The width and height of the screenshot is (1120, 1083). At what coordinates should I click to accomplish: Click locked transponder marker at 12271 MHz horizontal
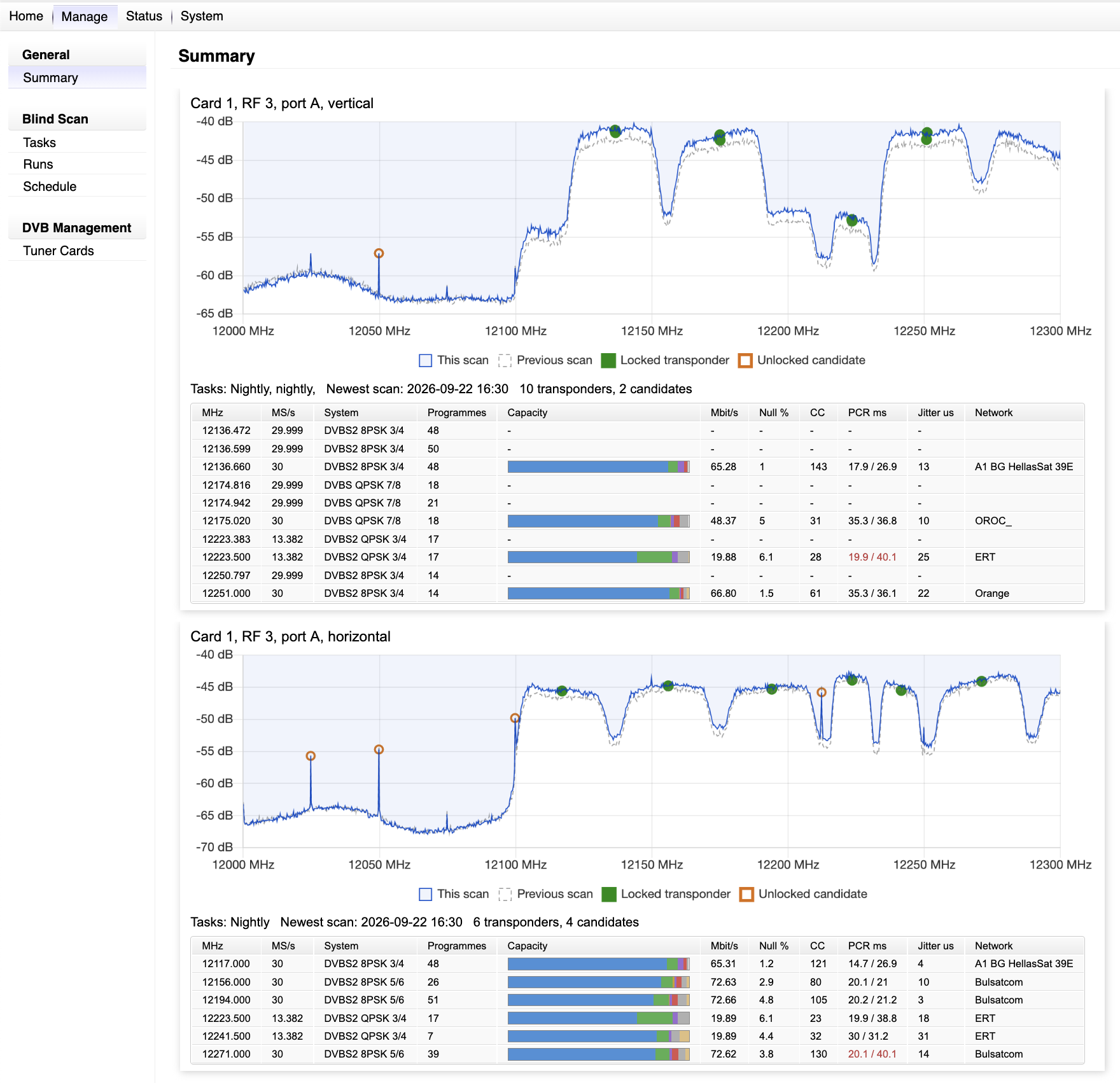[x=981, y=681]
